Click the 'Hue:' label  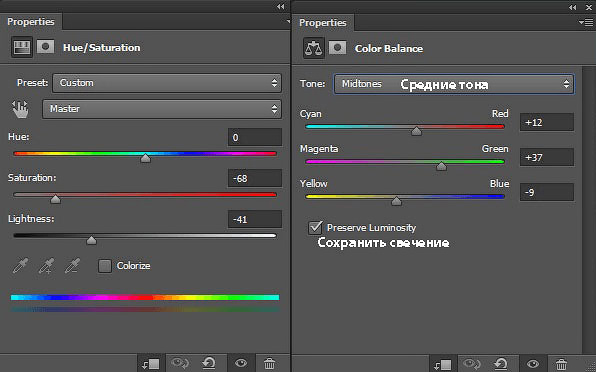point(19,137)
